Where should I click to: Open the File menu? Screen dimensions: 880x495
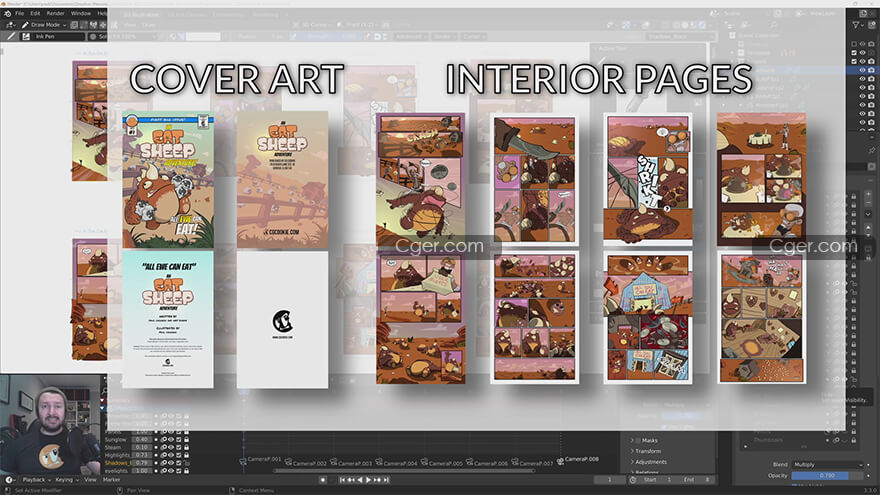pyautogui.click(x=19, y=13)
